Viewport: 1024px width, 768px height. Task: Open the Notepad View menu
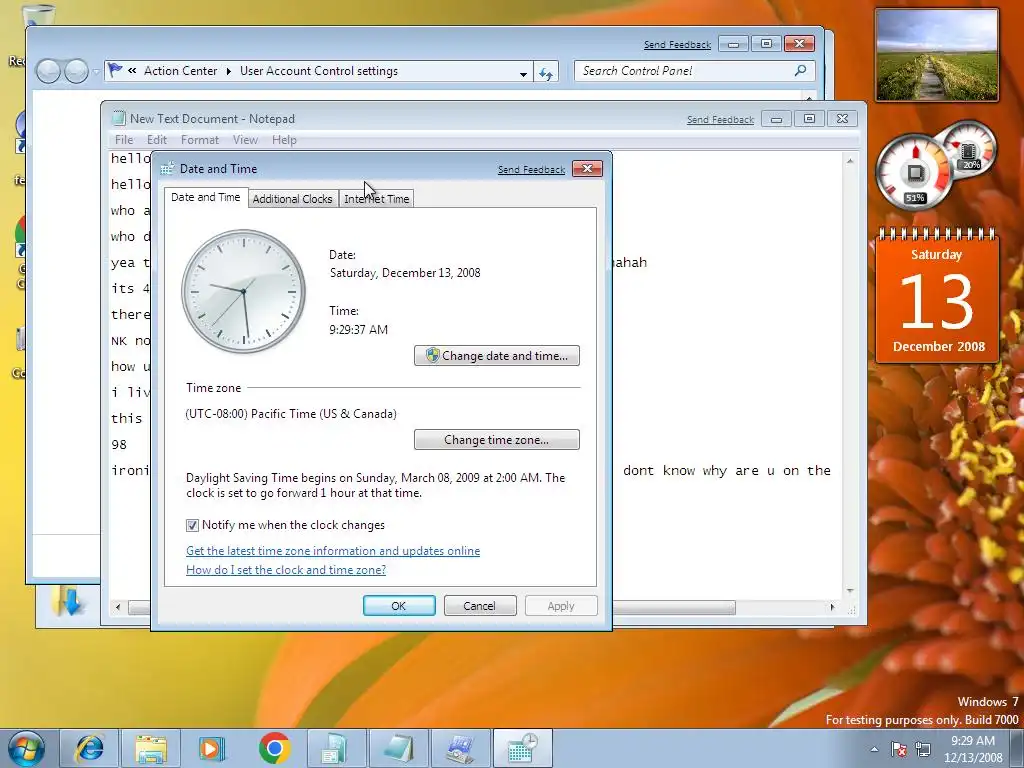pos(246,140)
